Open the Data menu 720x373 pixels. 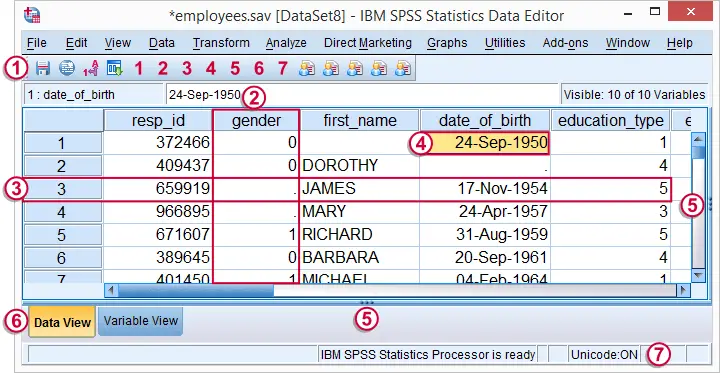[x=162, y=43]
